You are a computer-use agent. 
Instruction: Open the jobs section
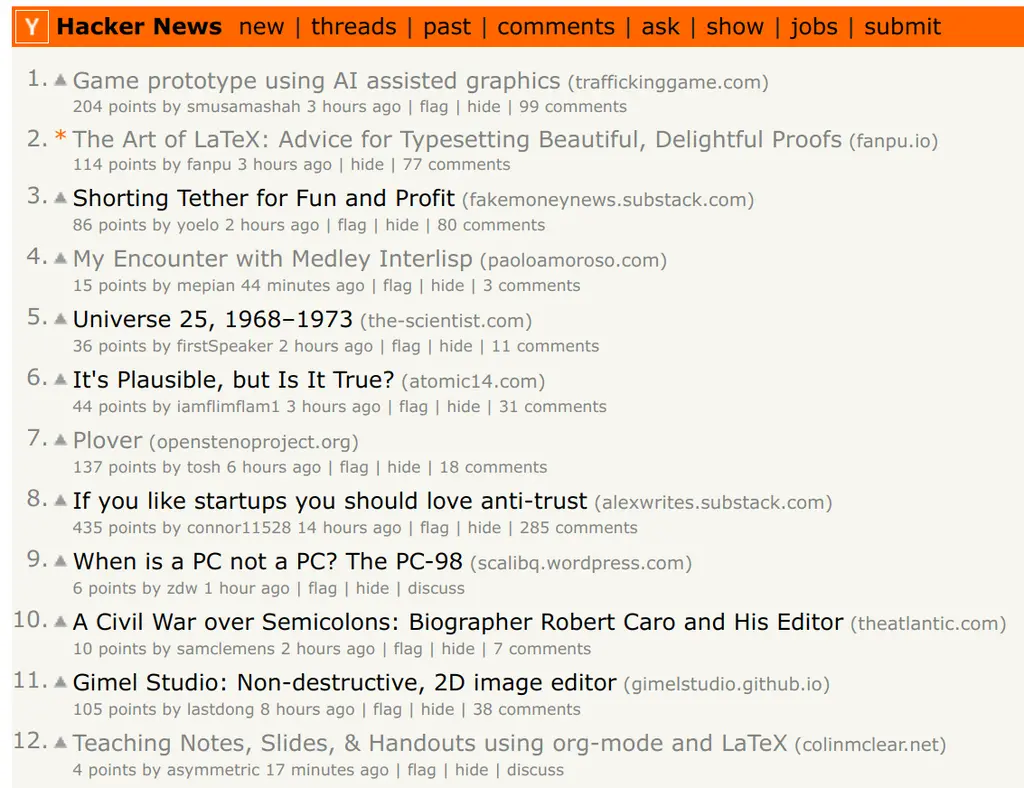813,27
